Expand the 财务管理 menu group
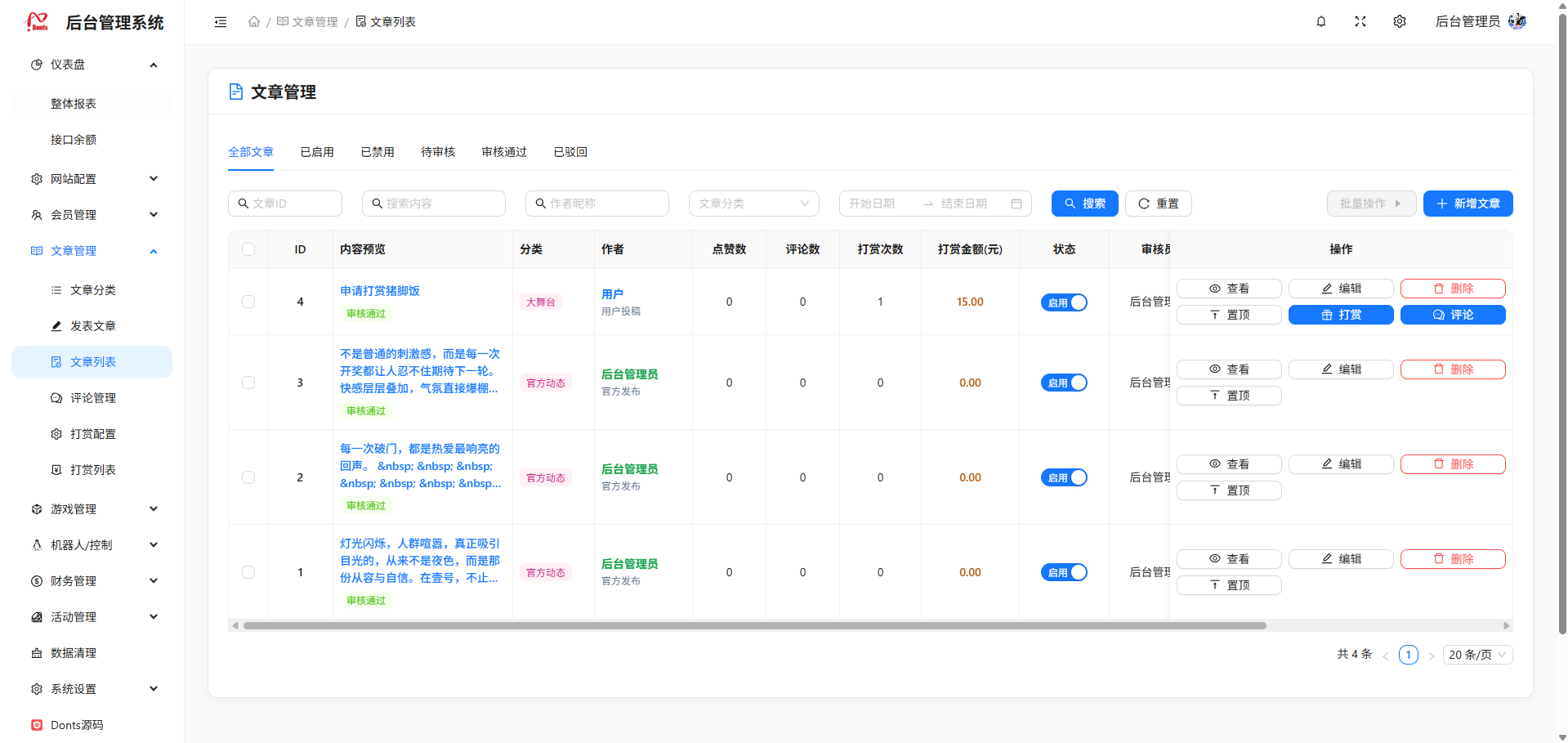The height and width of the screenshot is (743, 1568). pyautogui.click(x=92, y=581)
